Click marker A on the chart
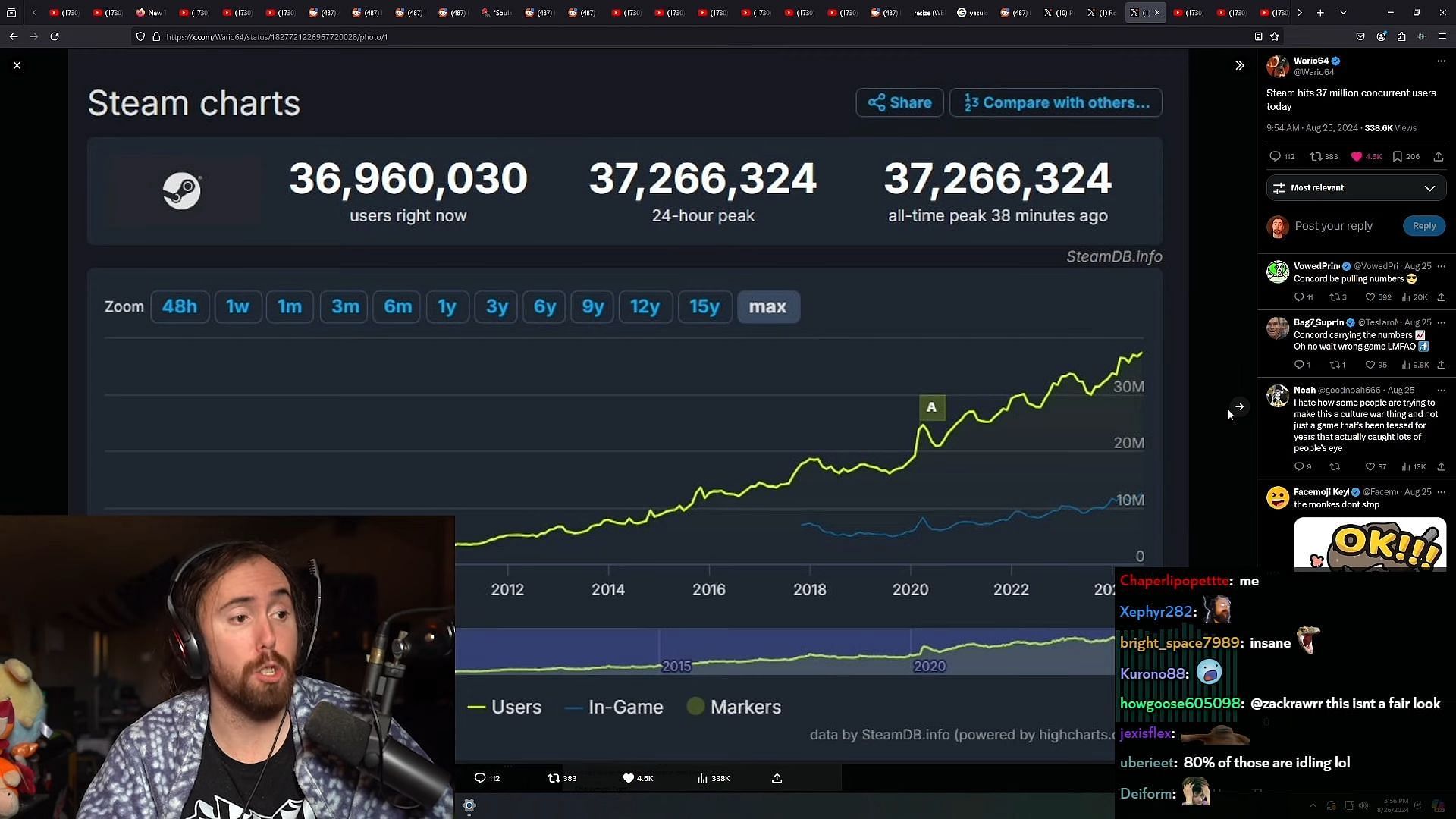The image size is (1456, 819). 932,408
